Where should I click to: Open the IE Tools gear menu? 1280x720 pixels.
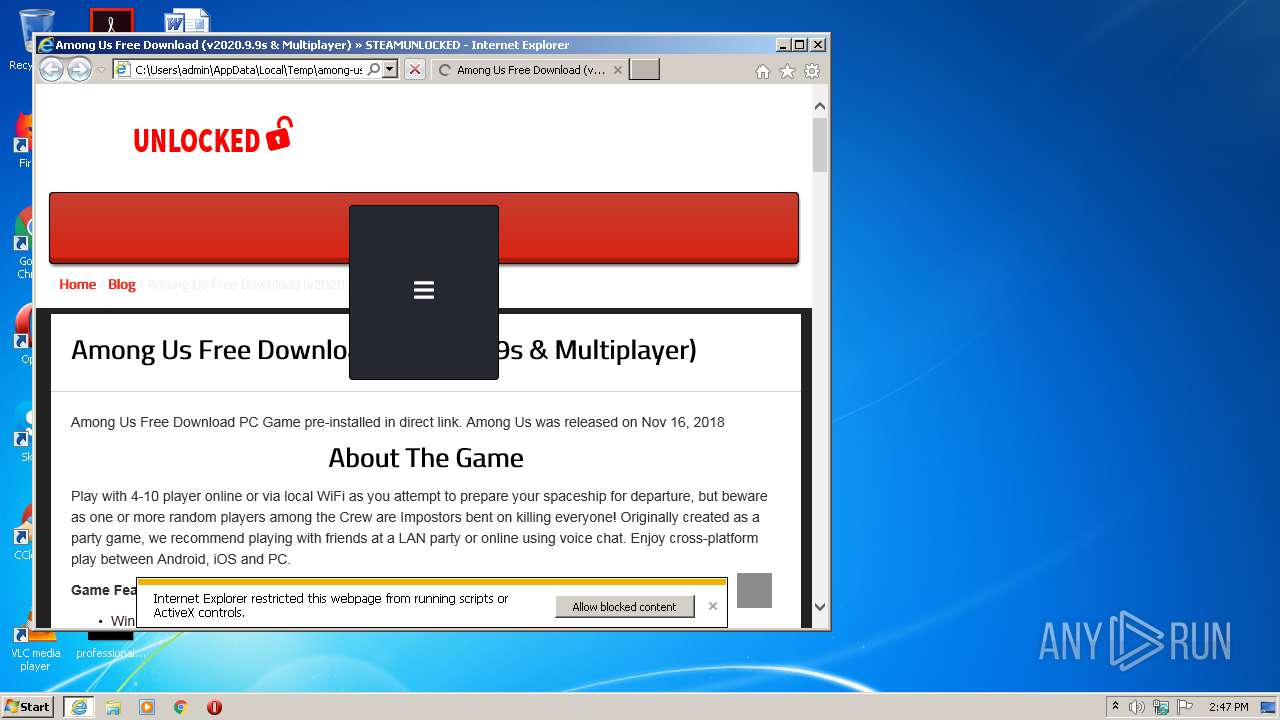812,71
